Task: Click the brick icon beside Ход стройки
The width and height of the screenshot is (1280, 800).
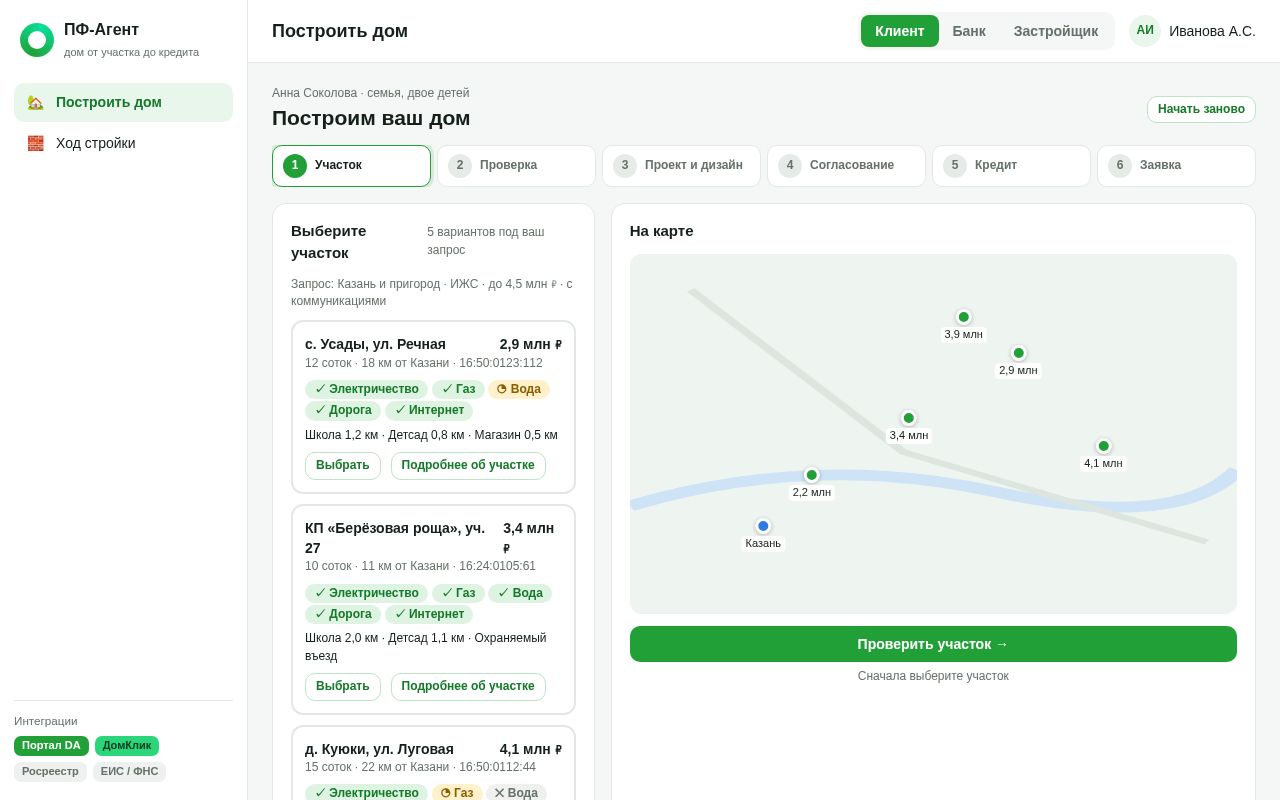Action: point(35,143)
